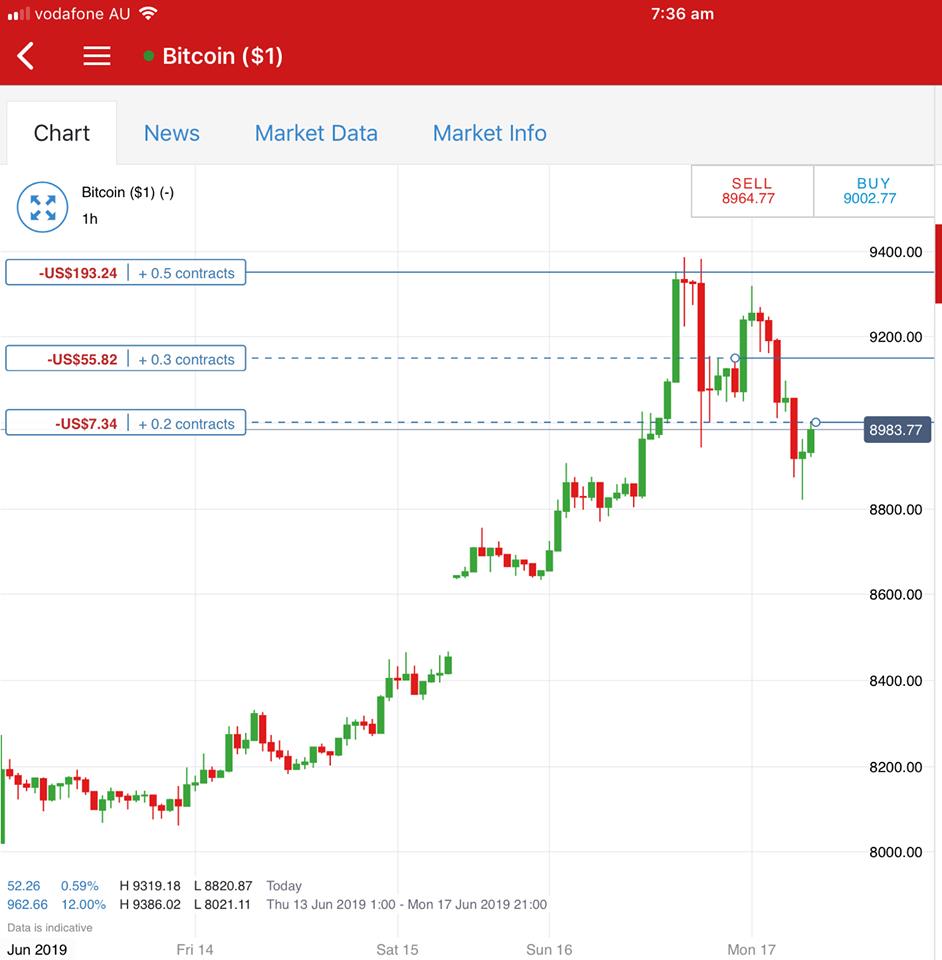Viewport: 942px width, 960px height.
Task: Open the News tab
Action: coord(171,133)
